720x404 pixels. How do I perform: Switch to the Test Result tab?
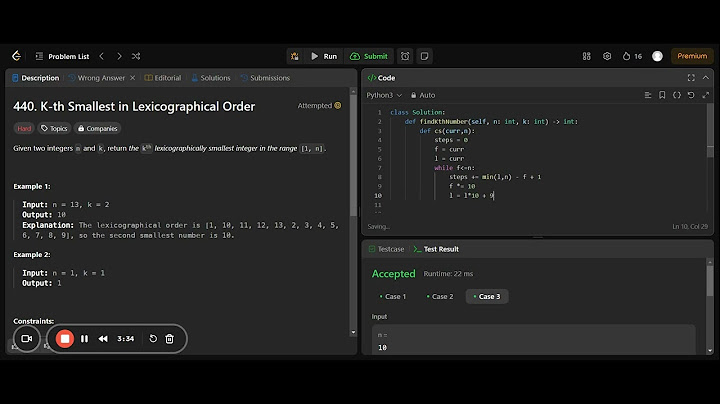coord(436,249)
